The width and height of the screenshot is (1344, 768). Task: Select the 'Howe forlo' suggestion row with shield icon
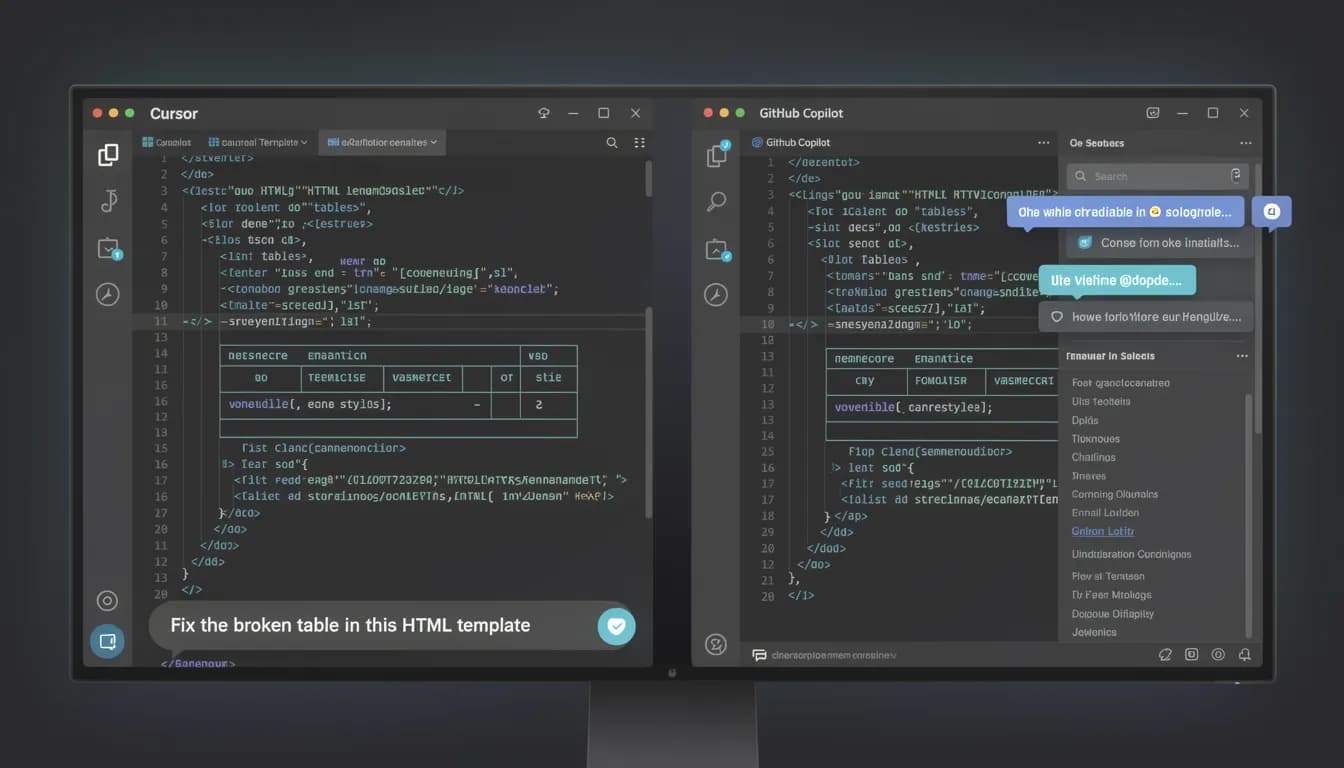(1146, 317)
